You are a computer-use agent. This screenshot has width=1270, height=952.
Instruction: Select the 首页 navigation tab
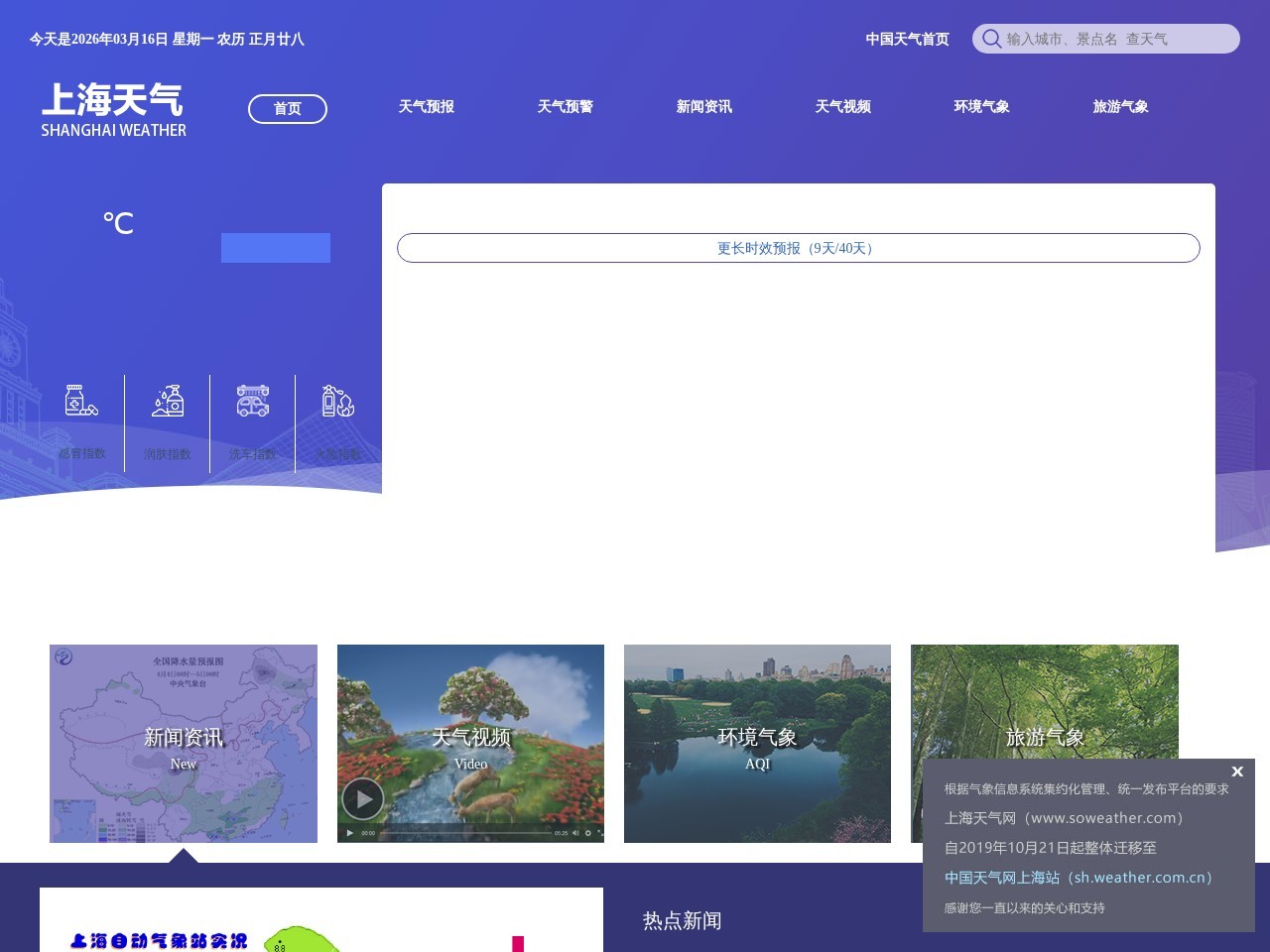[288, 108]
